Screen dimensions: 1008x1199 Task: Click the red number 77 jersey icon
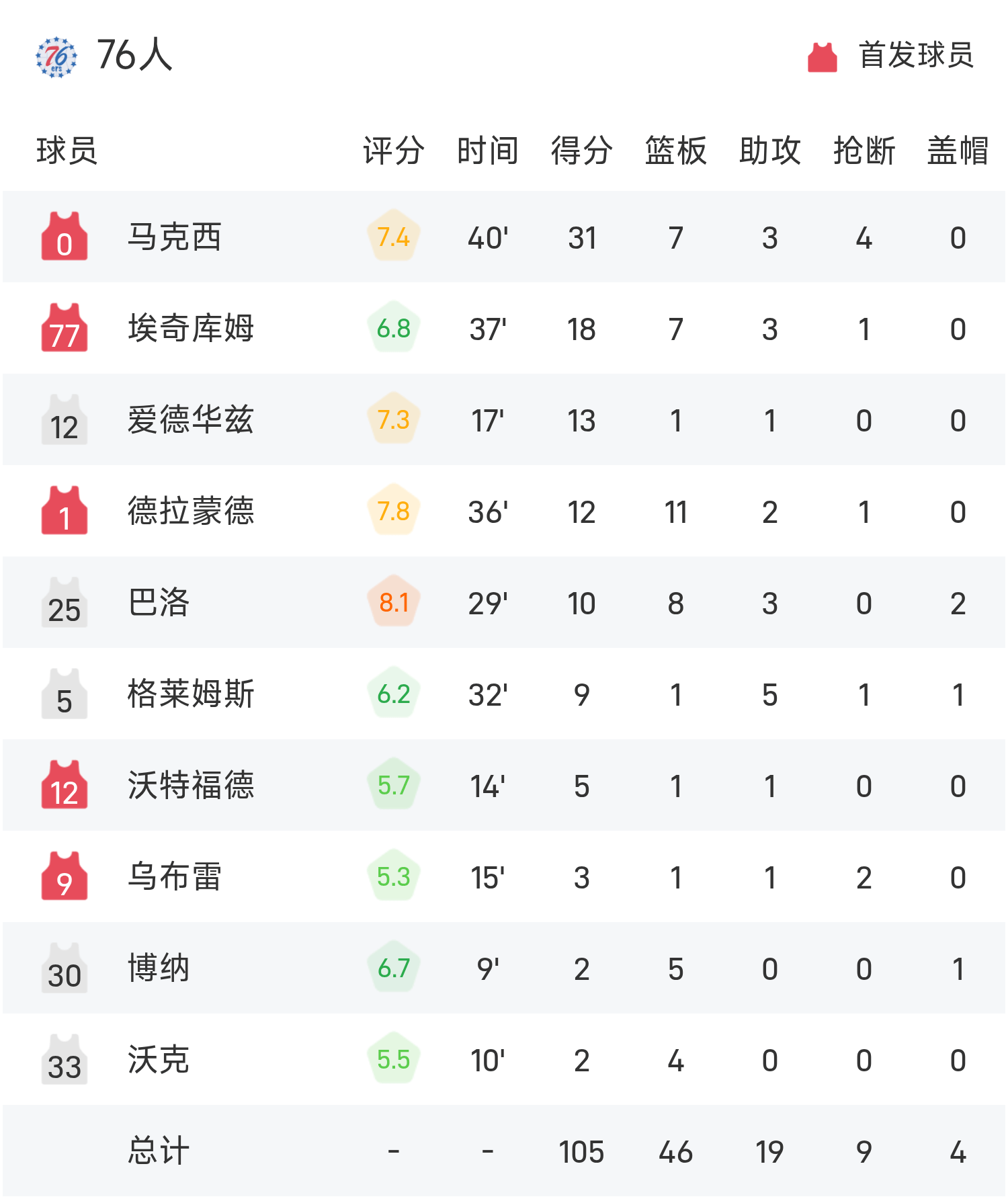point(65,328)
